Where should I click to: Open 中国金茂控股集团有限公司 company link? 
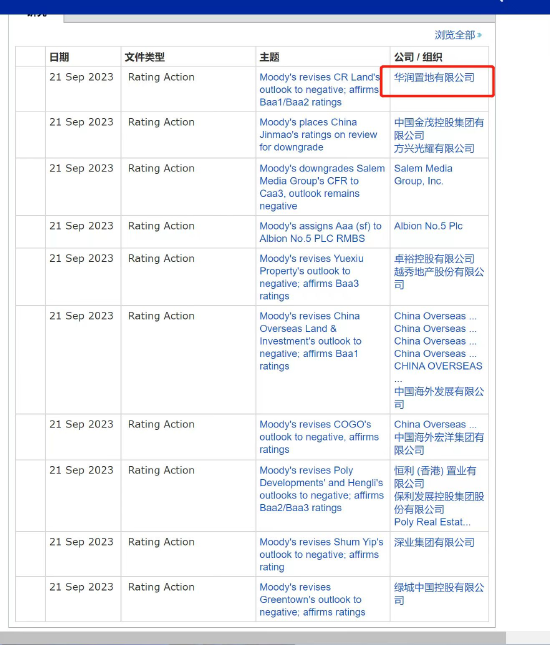(x=439, y=129)
